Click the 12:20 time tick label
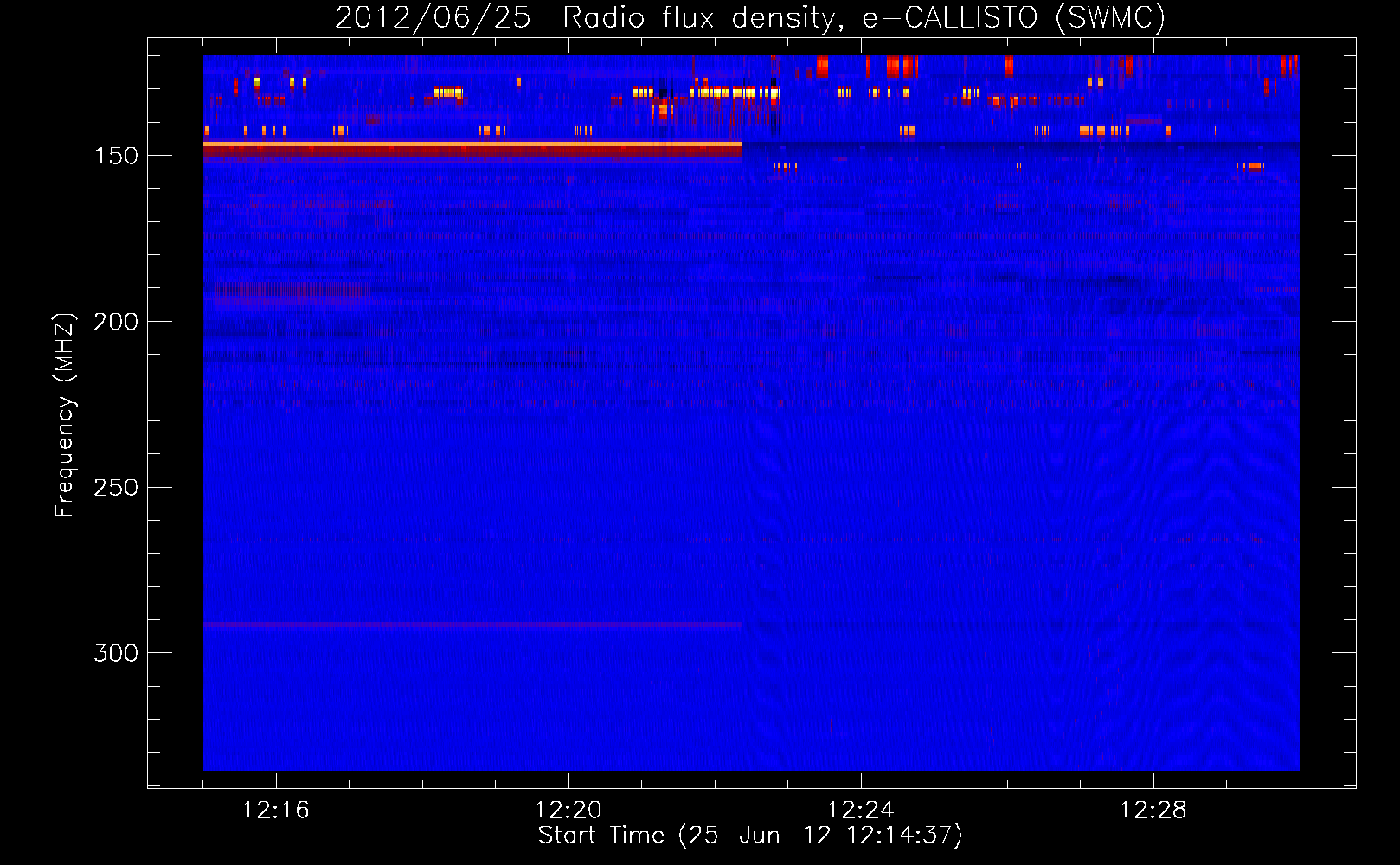This screenshot has width=1400, height=865. click(x=568, y=811)
